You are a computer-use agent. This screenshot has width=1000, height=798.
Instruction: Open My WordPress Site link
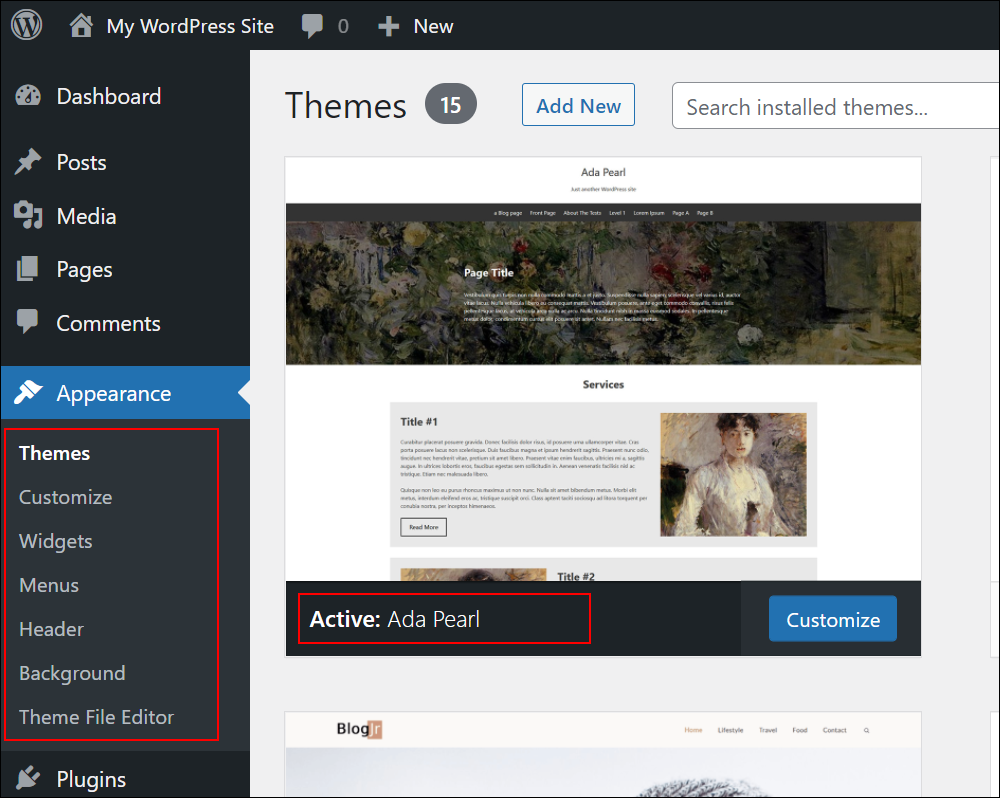(190, 26)
